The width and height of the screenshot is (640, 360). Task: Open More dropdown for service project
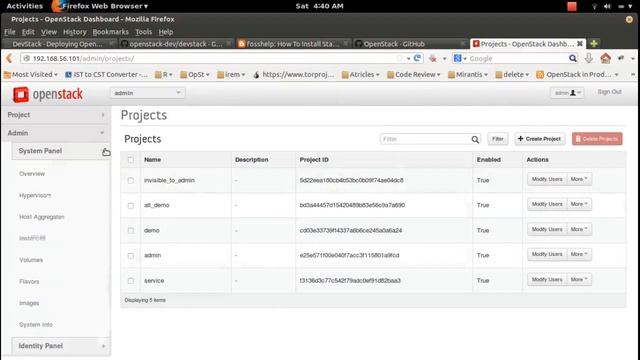point(579,280)
